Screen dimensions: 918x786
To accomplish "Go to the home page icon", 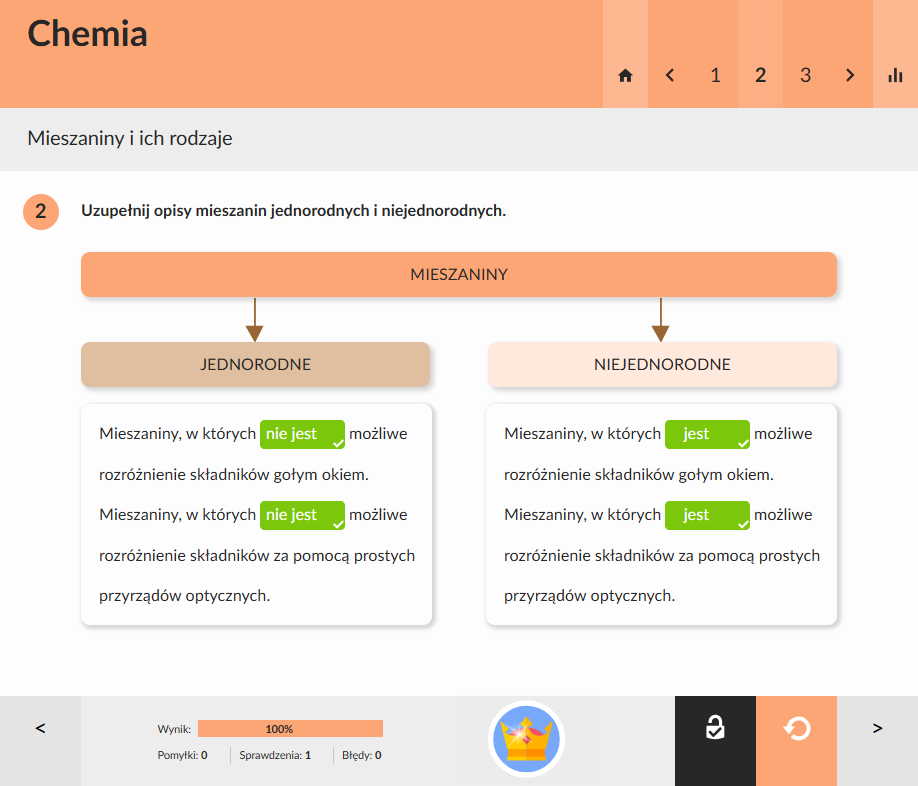I will click(x=625, y=75).
